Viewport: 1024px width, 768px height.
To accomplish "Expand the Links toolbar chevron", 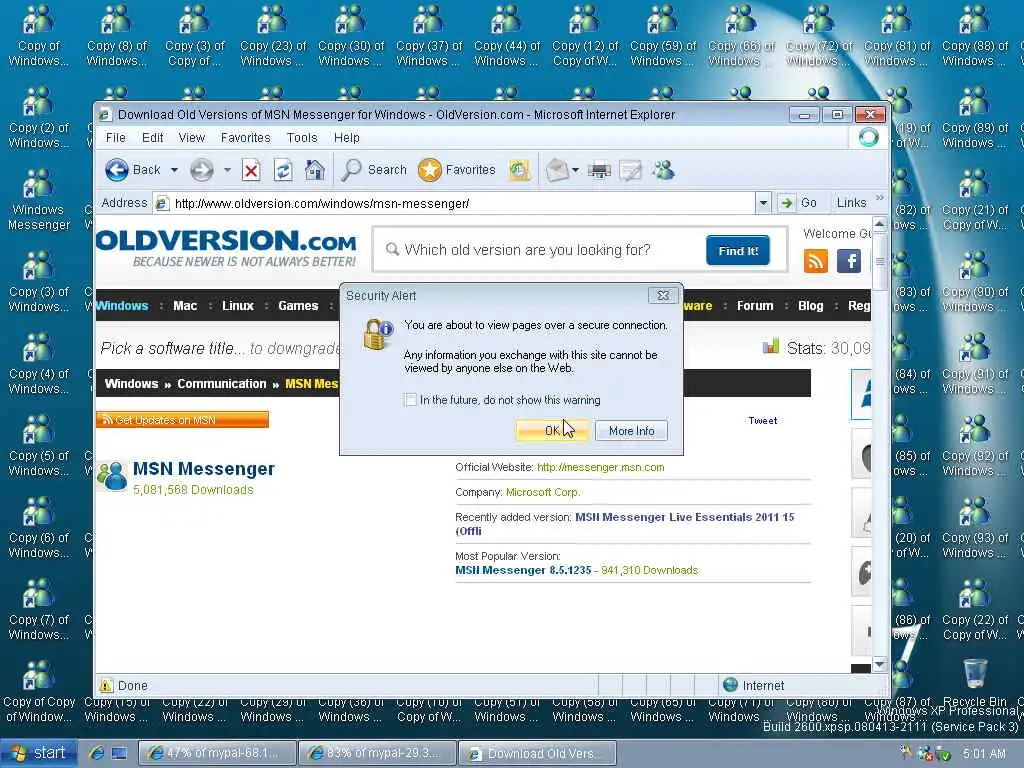I will pos(880,199).
